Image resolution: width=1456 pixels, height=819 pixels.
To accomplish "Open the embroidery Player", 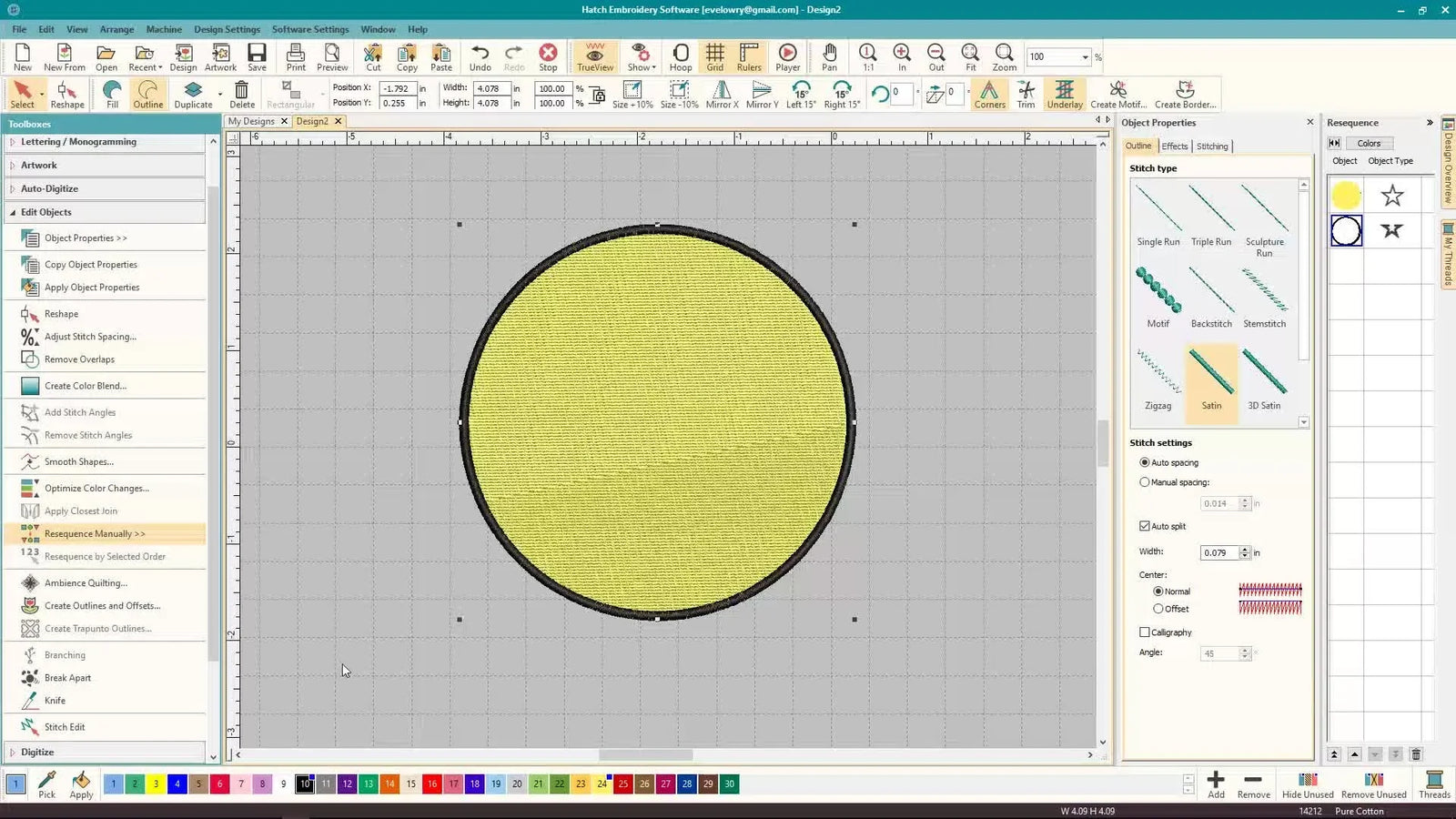I will point(786,56).
